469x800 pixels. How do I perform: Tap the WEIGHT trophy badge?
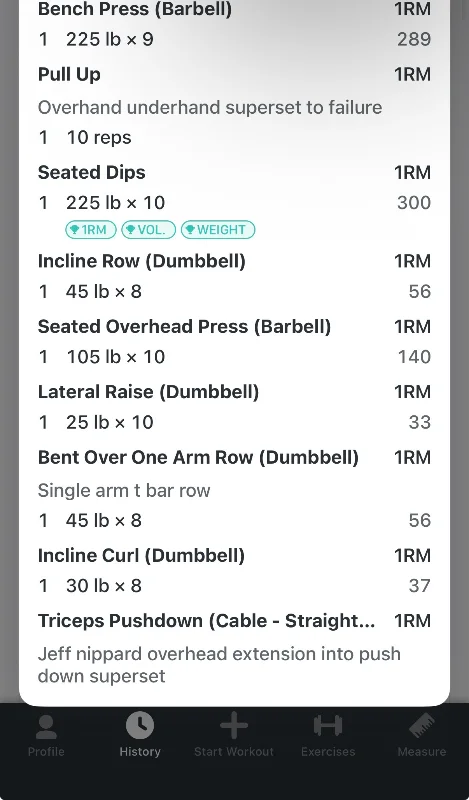218,230
